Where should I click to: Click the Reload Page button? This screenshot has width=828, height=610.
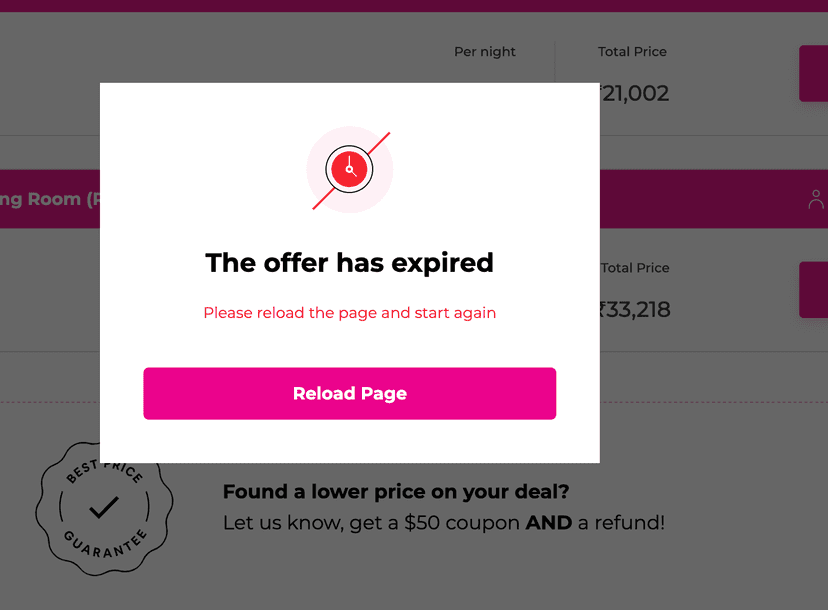click(350, 393)
